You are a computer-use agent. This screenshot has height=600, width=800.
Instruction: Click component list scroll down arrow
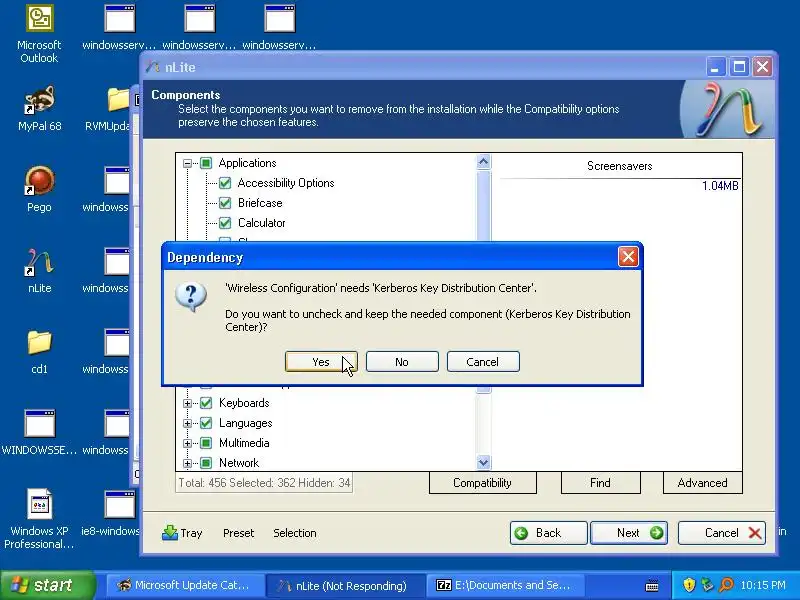[483, 462]
